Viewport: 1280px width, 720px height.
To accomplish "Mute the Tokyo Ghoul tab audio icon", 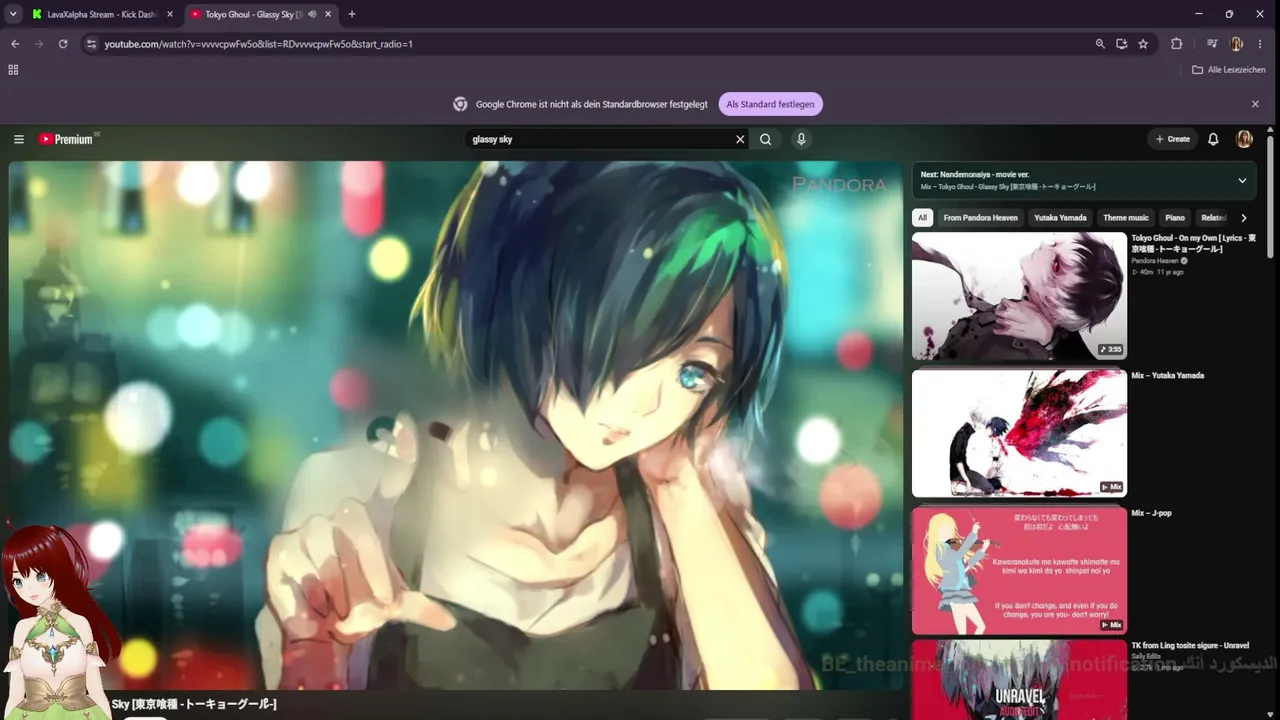I will pyautogui.click(x=312, y=14).
